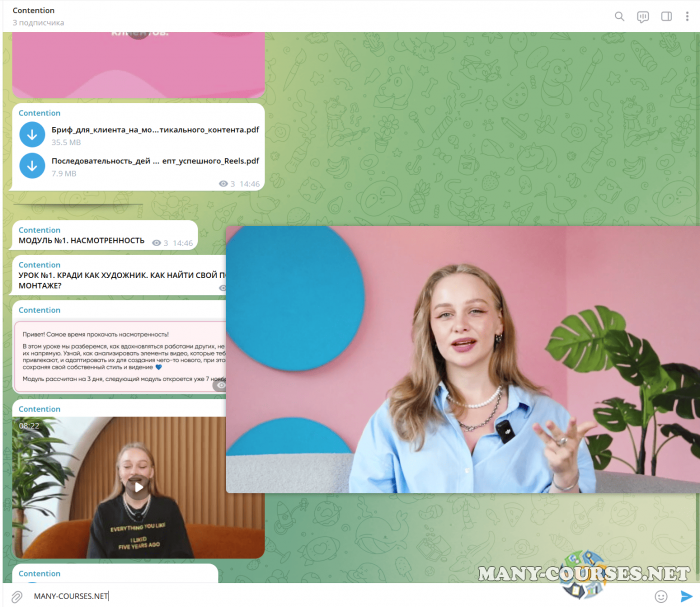Open channel info via the Contention header title
The width and height of the screenshot is (700, 607).
[34, 10]
